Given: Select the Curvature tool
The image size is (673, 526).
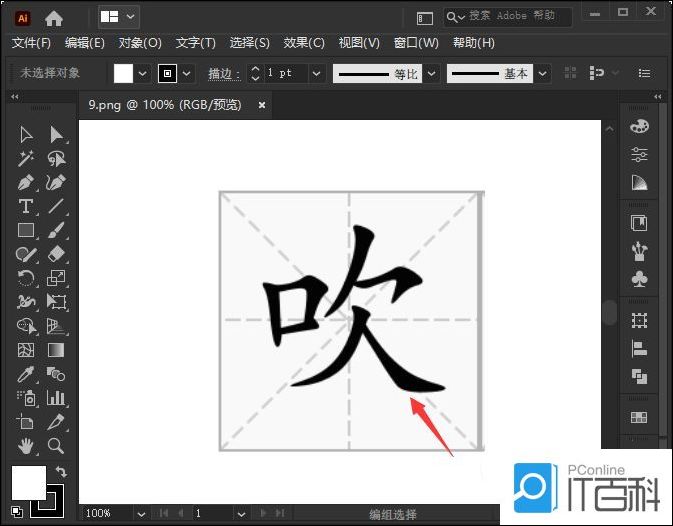Looking at the screenshot, I should [56, 182].
